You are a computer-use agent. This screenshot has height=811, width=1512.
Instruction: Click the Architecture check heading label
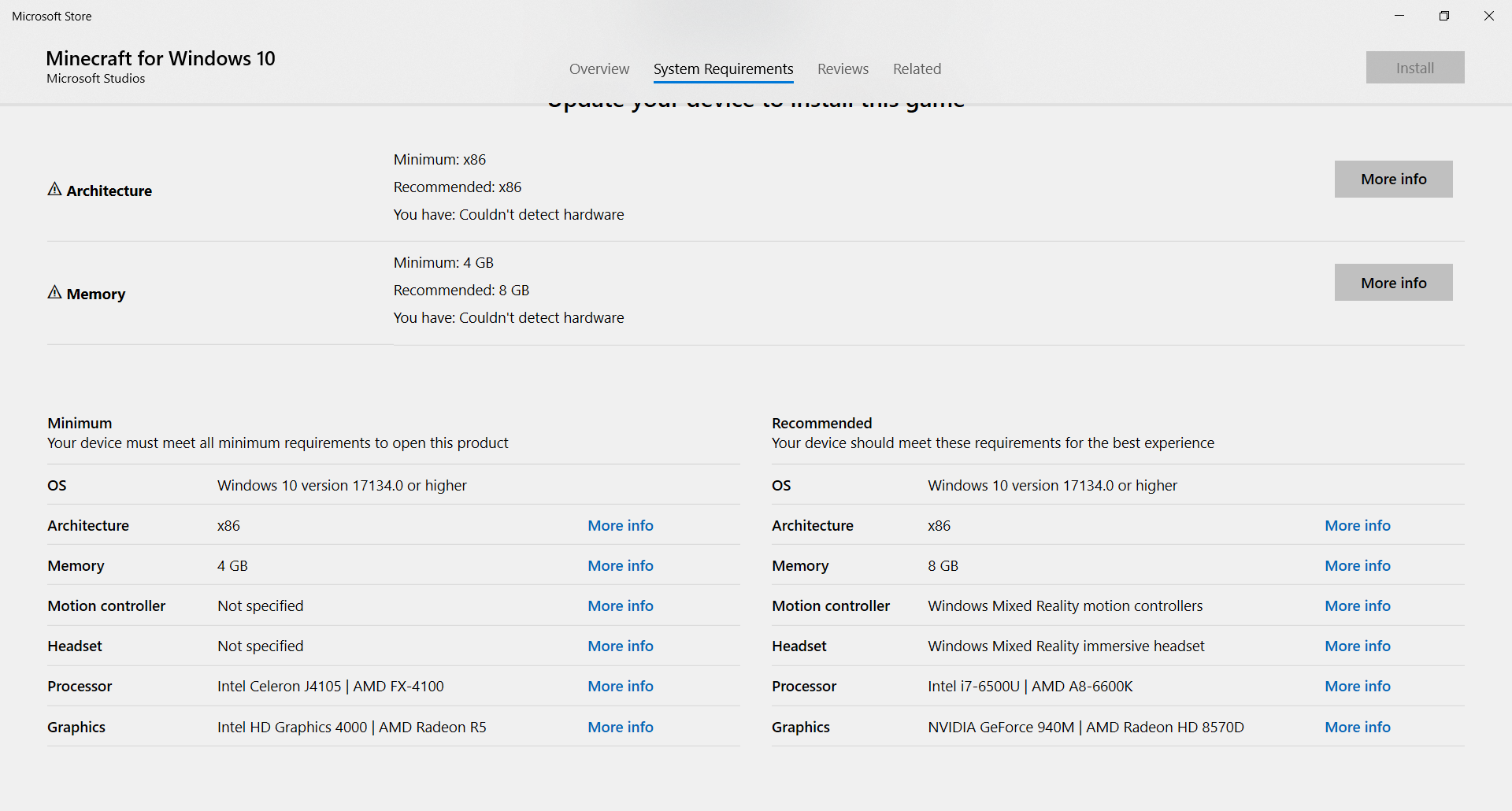(109, 191)
